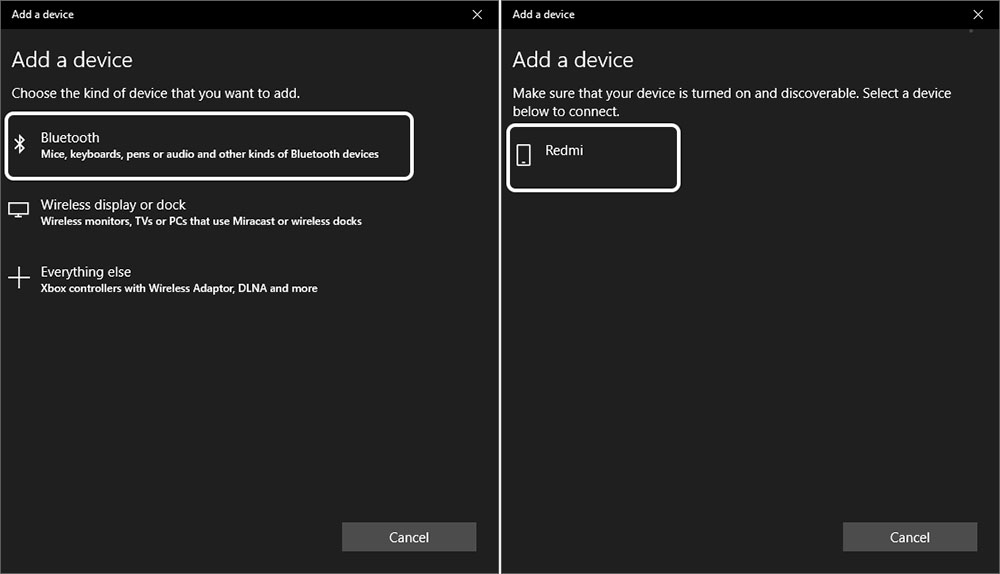
Task: Close the dialog showing the Redmi device
Action: coord(978,14)
